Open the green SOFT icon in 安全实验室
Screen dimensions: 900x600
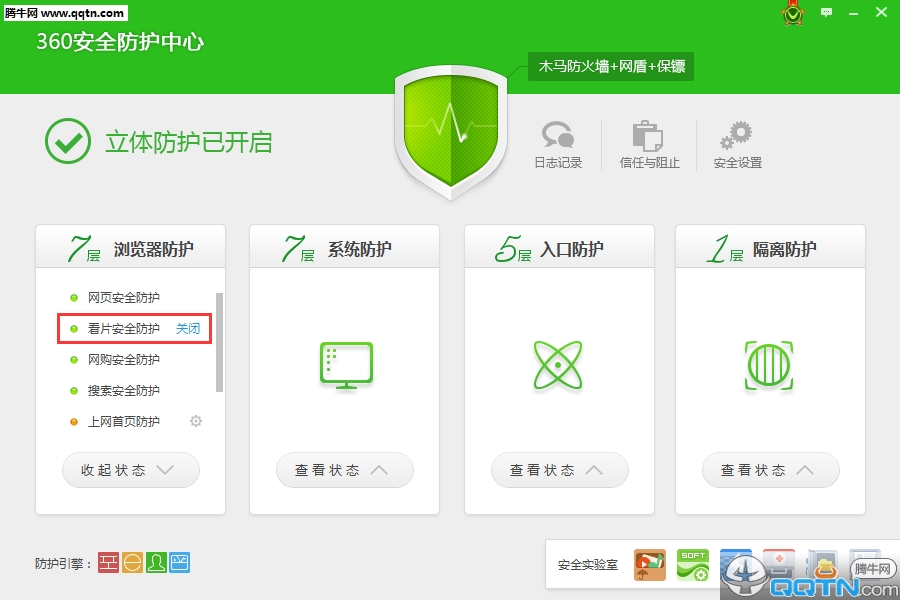click(x=693, y=565)
